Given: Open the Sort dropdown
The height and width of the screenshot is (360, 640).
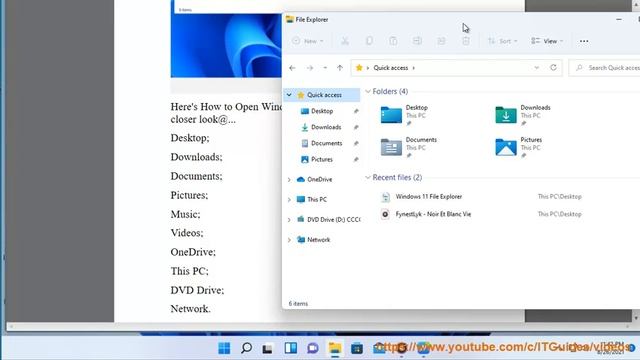Looking at the screenshot, I should pos(502,41).
